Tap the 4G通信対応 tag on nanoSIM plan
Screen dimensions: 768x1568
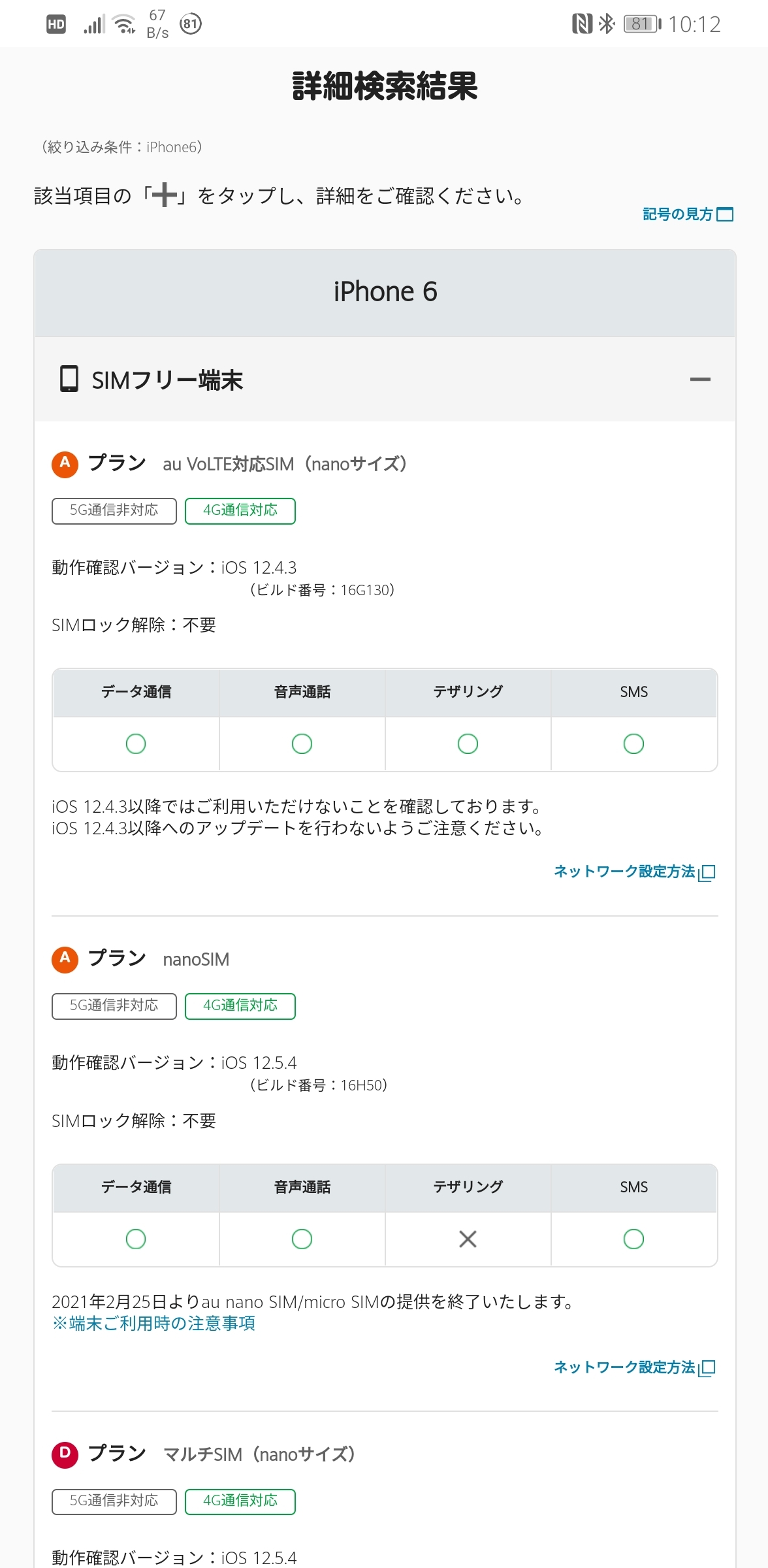point(240,1006)
